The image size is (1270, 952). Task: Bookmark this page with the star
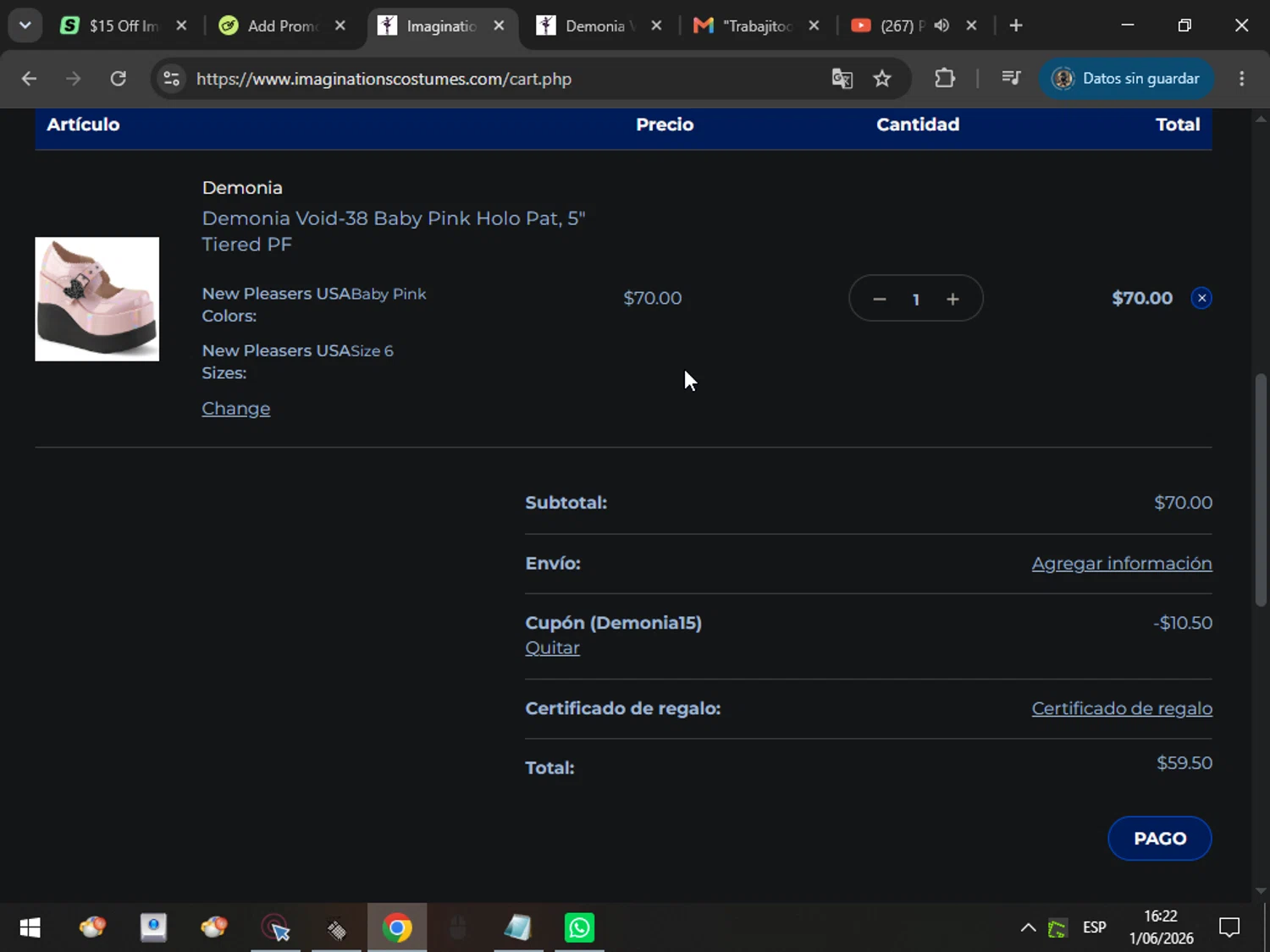882,79
